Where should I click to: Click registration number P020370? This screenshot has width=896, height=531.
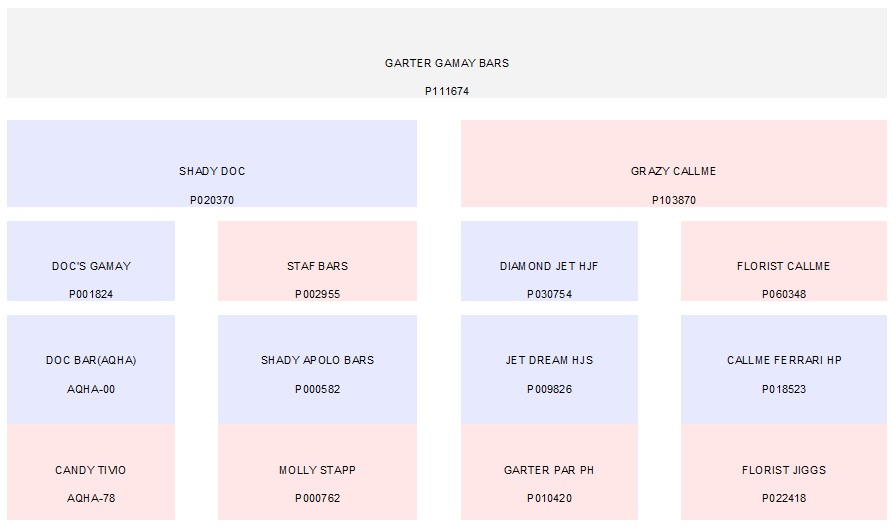click(x=212, y=201)
